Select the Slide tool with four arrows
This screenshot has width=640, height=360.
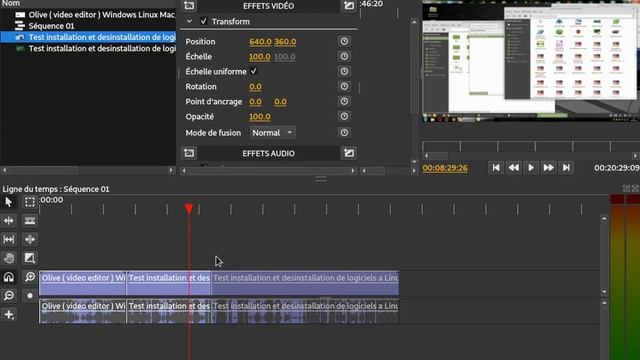pyautogui.click(x=30, y=239)
